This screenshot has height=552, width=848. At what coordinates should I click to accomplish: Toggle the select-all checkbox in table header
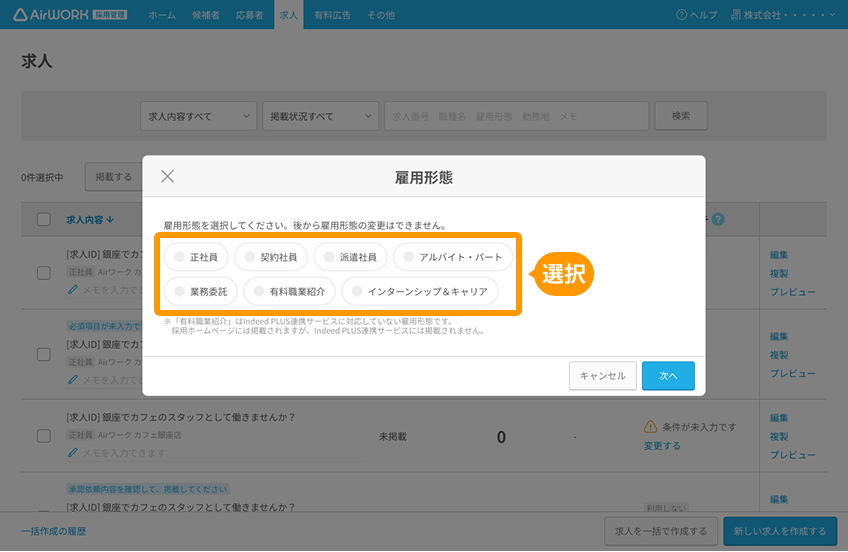[x=44, y=220]
